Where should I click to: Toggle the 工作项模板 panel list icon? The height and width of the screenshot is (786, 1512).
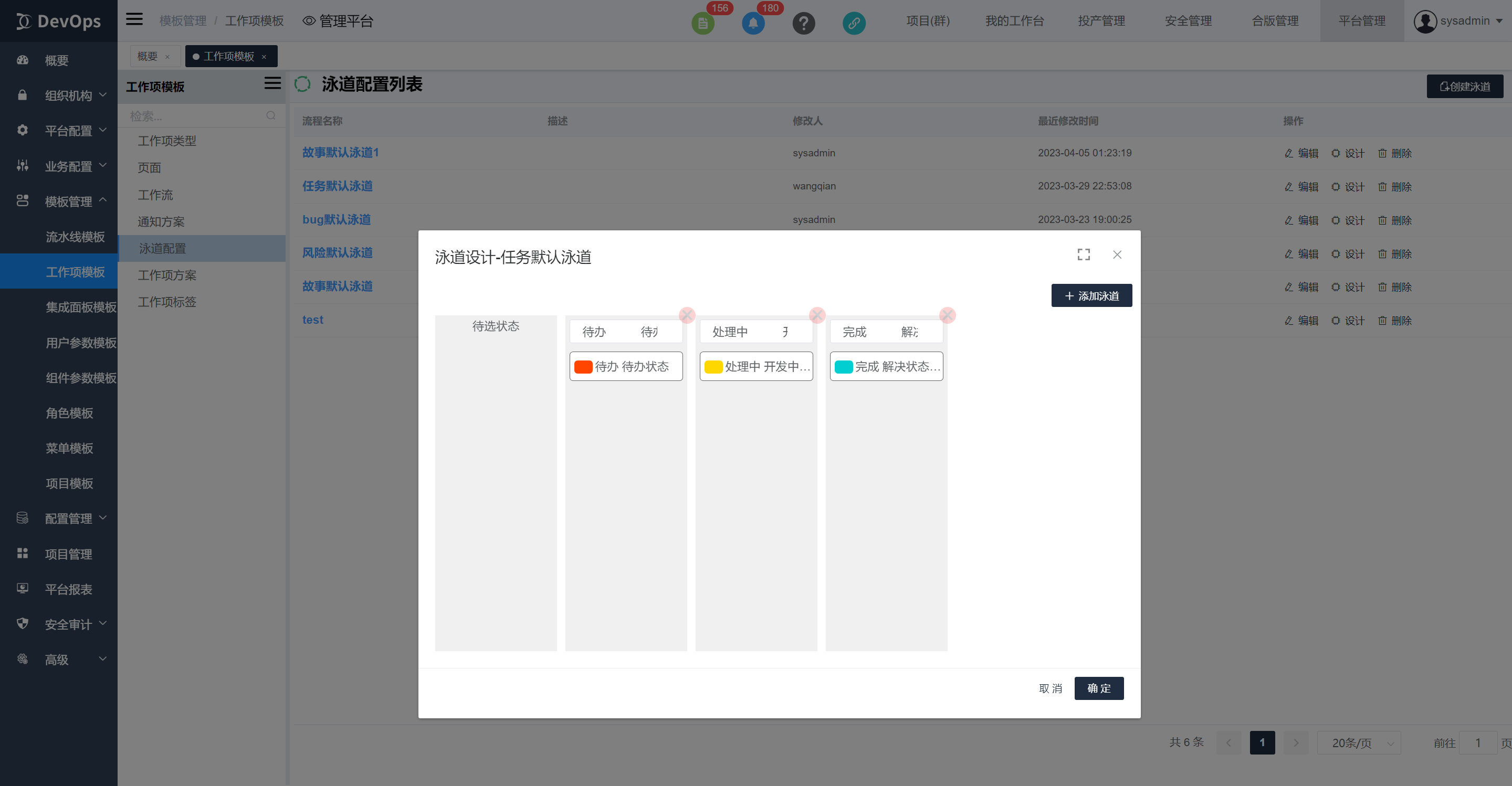[272, 83]
